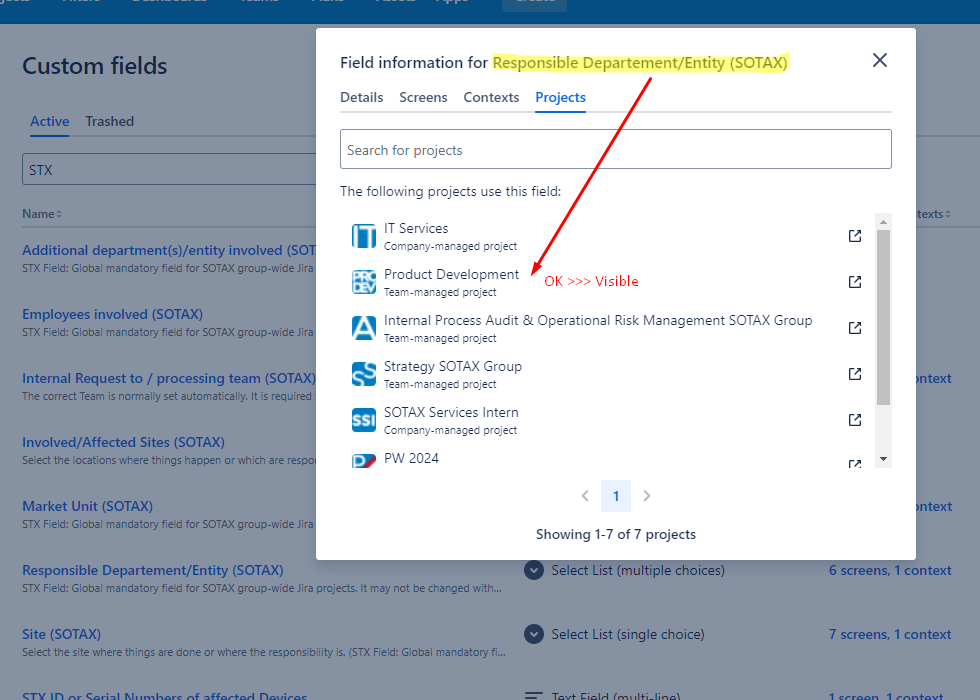Image resolution: width=980 pixels, height=700 pixels.
Task: Open Internal Request to / processing team field
Action: click(x=169, y=378)
